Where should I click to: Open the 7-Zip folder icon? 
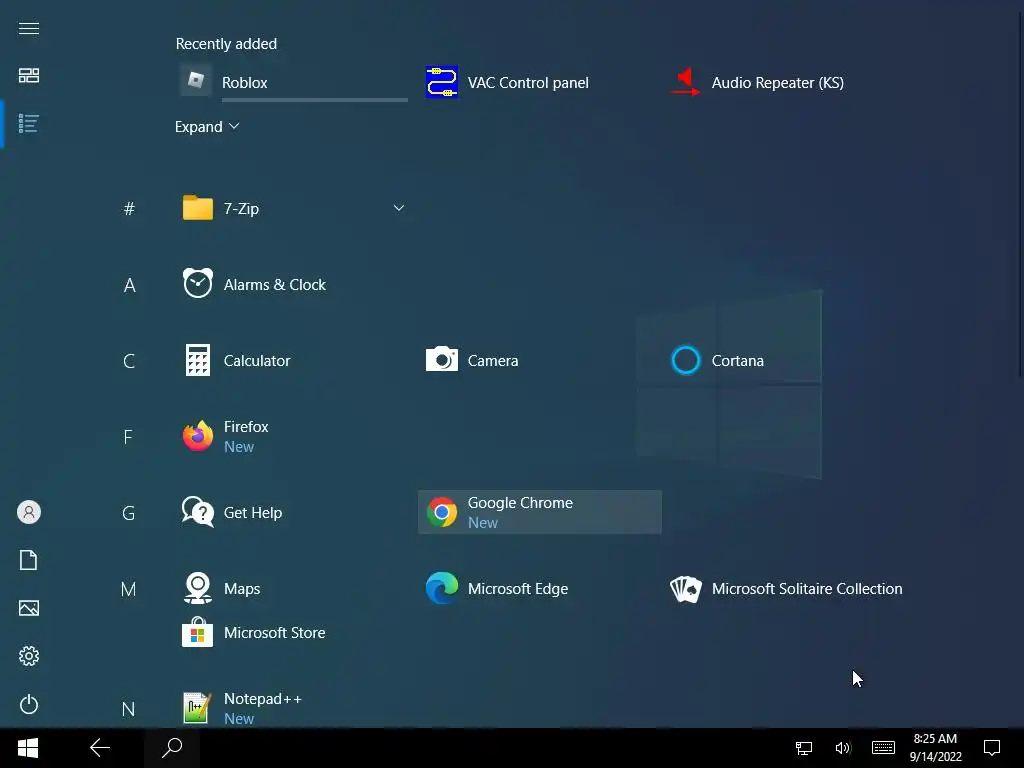tap(198, 208)
